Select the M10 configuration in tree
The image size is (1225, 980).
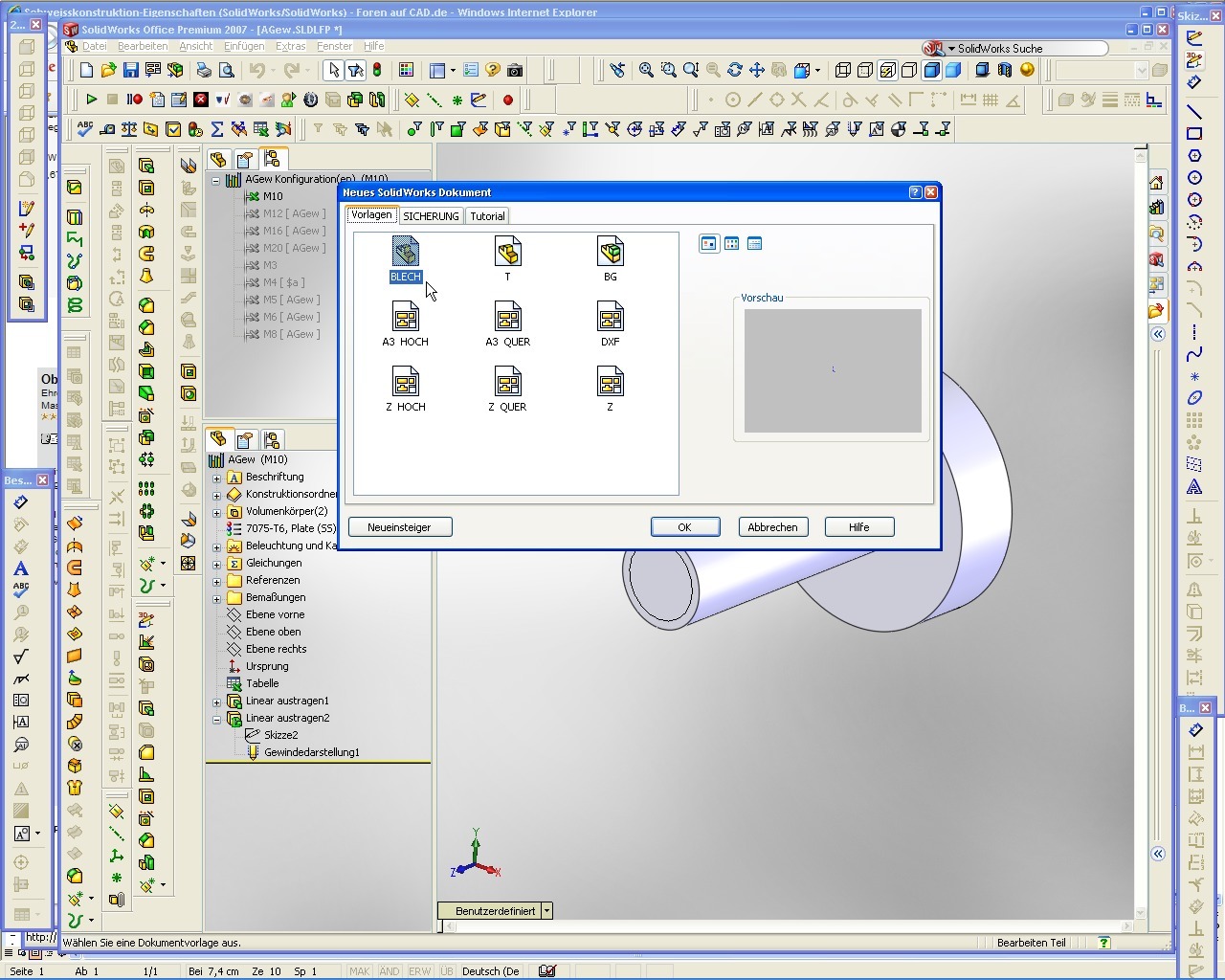click(273, 196)
